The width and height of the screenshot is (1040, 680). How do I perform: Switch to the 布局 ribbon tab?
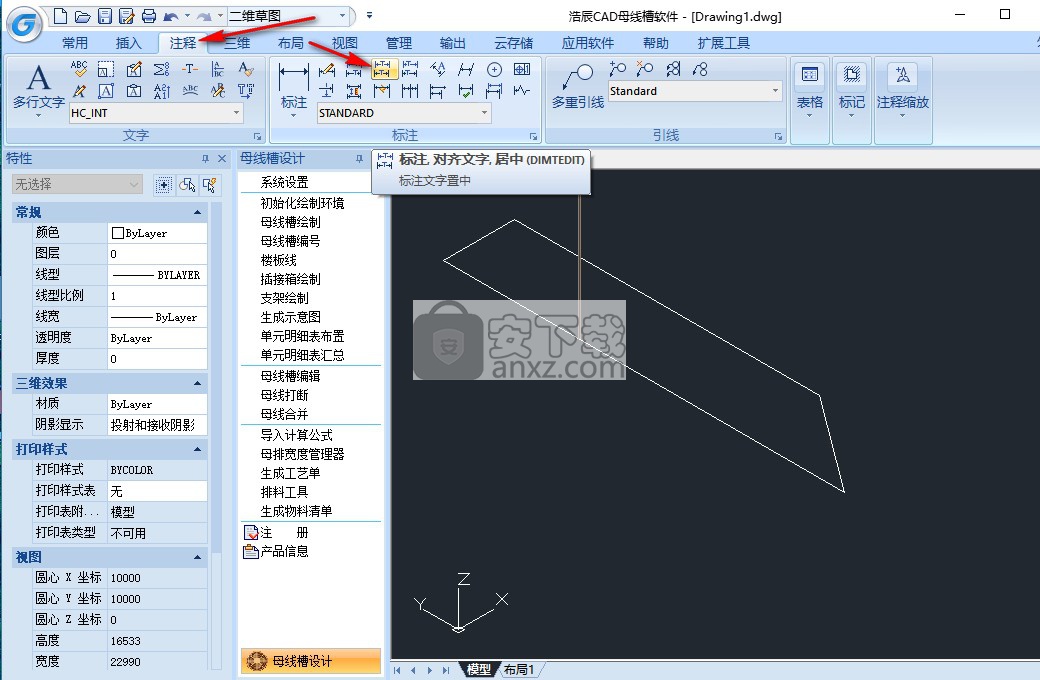point(291,43)
